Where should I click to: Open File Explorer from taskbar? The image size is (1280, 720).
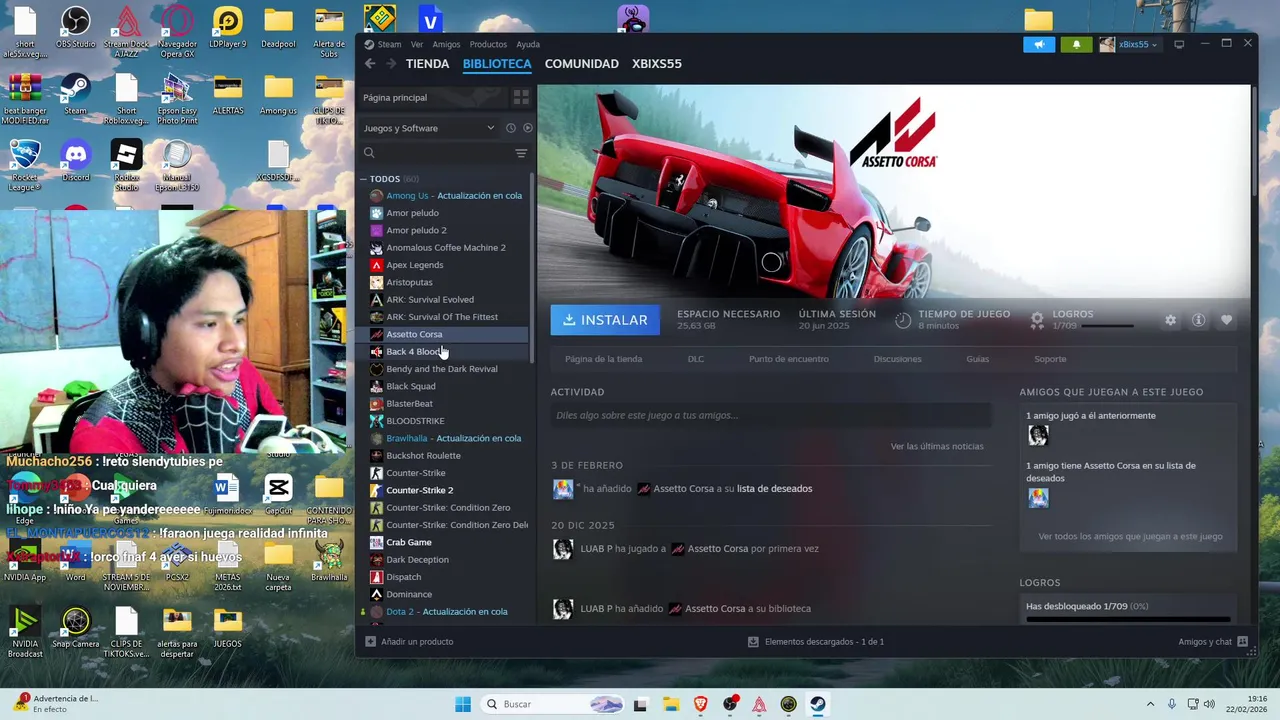point(670,704)
